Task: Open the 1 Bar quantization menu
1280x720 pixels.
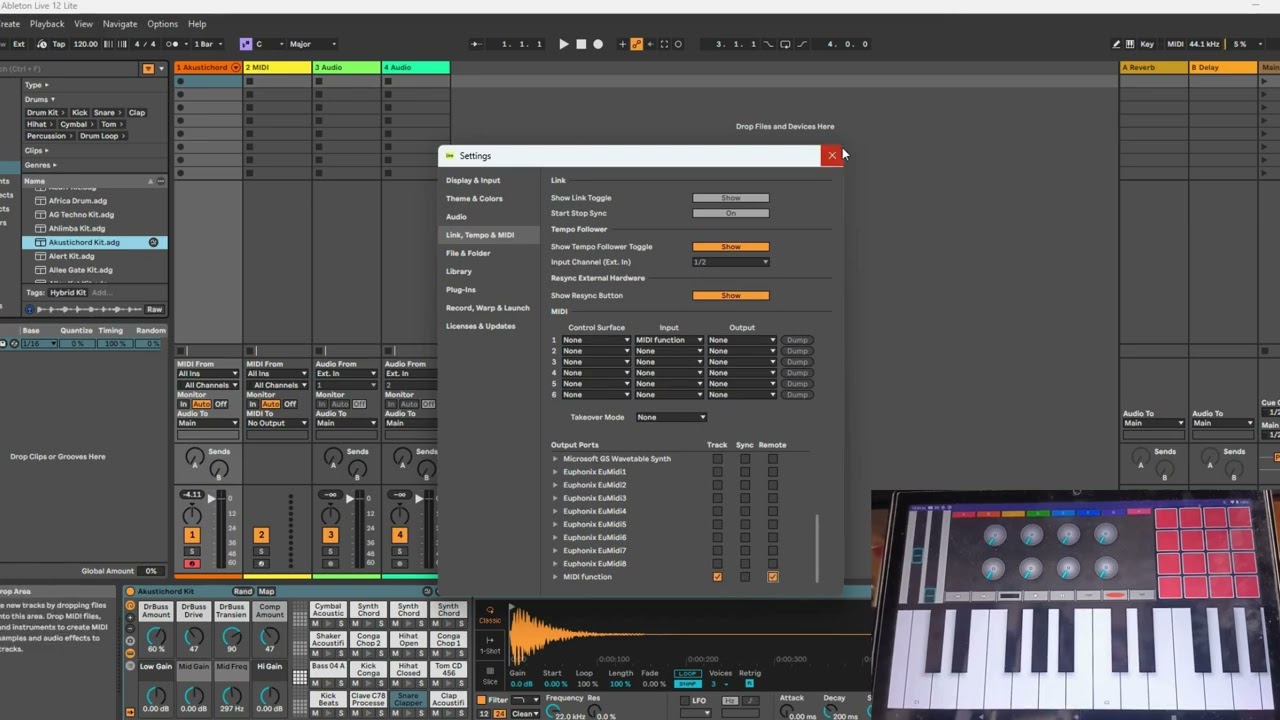Action: pos(208,44)
